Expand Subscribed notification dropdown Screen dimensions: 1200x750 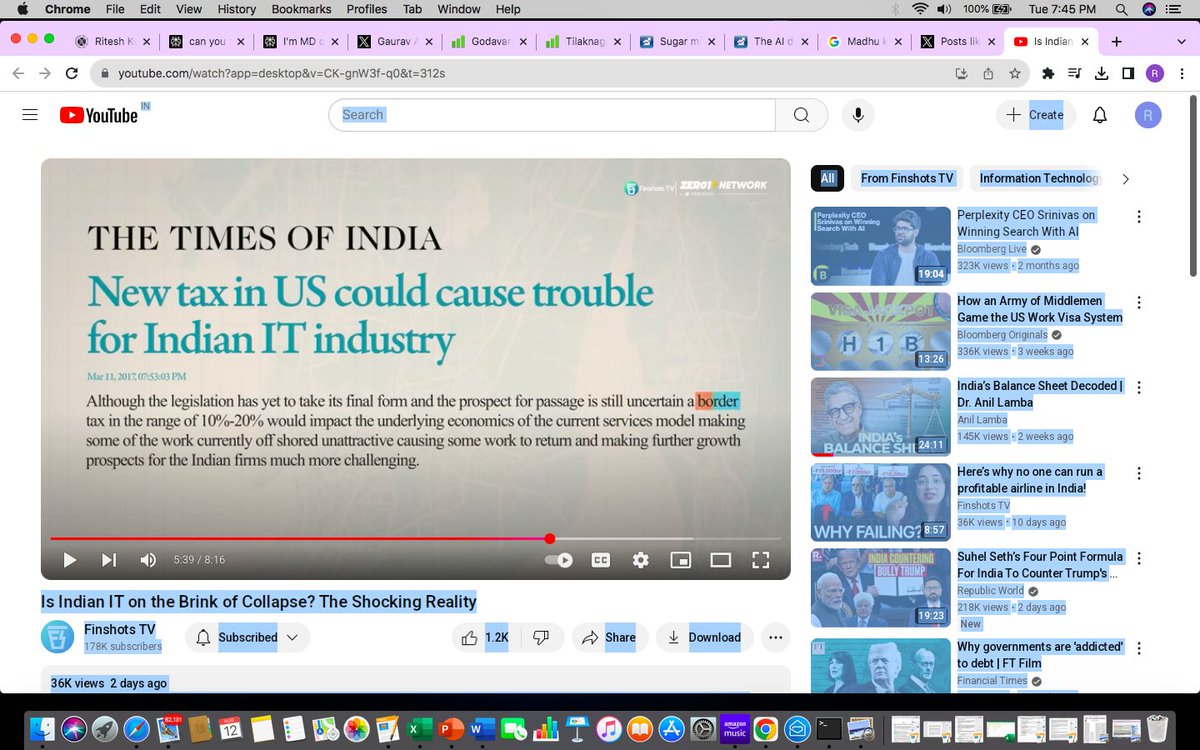pyautogui.click(x=292, y=637)
